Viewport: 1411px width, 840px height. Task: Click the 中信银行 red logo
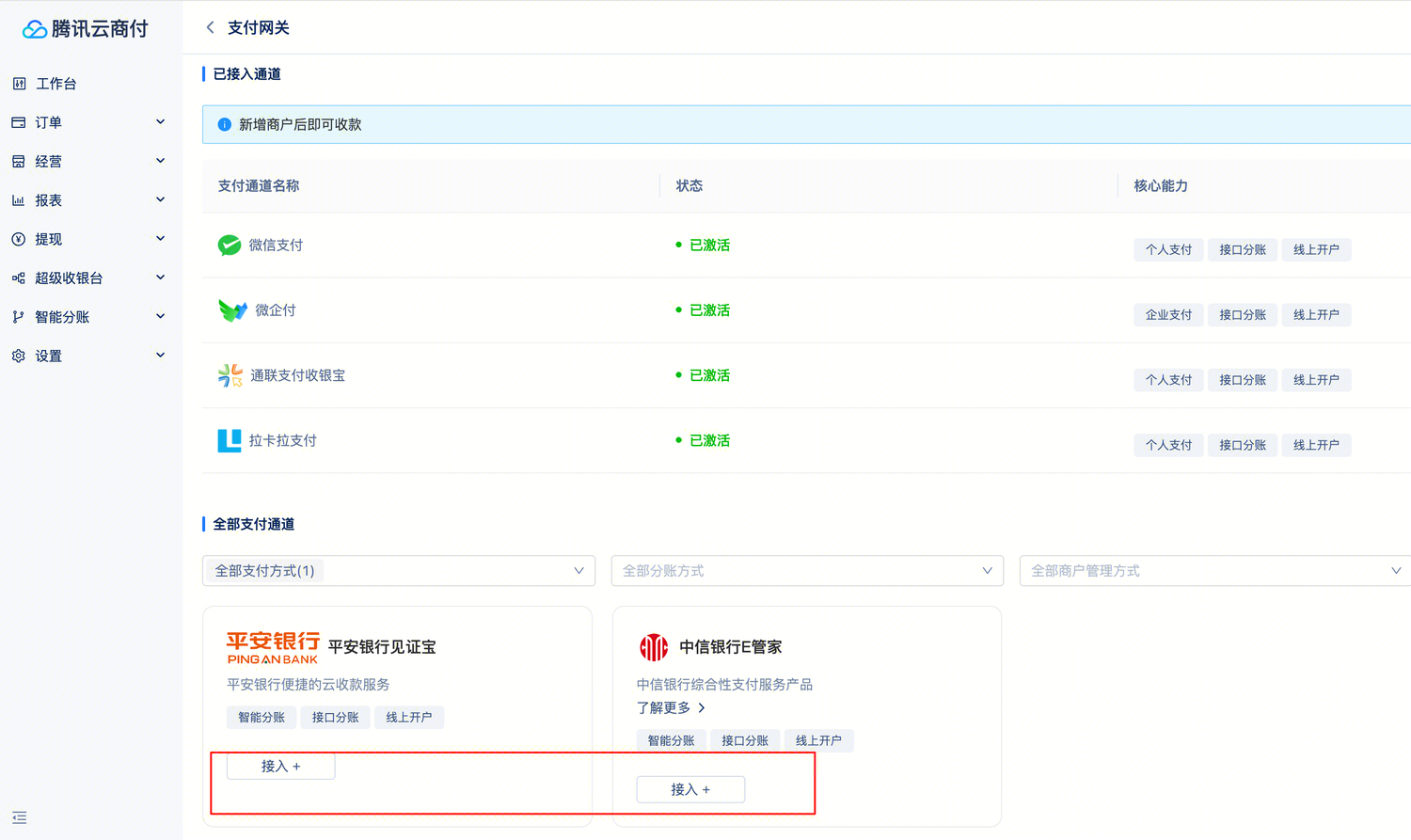(654, 647)
